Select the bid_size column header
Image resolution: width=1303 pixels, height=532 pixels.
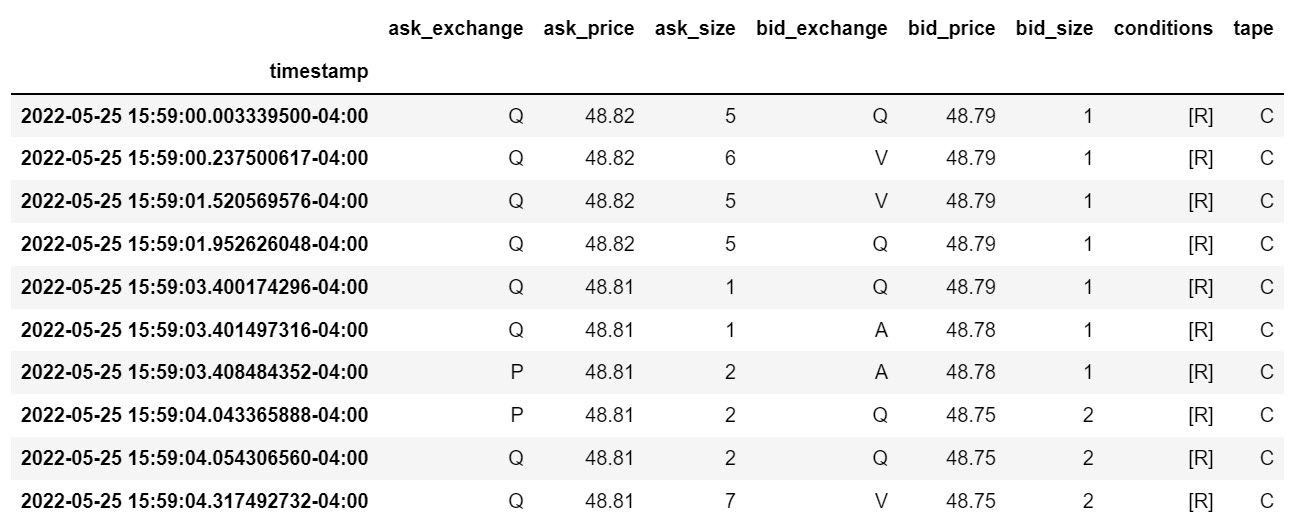(x=1054, y=29)
